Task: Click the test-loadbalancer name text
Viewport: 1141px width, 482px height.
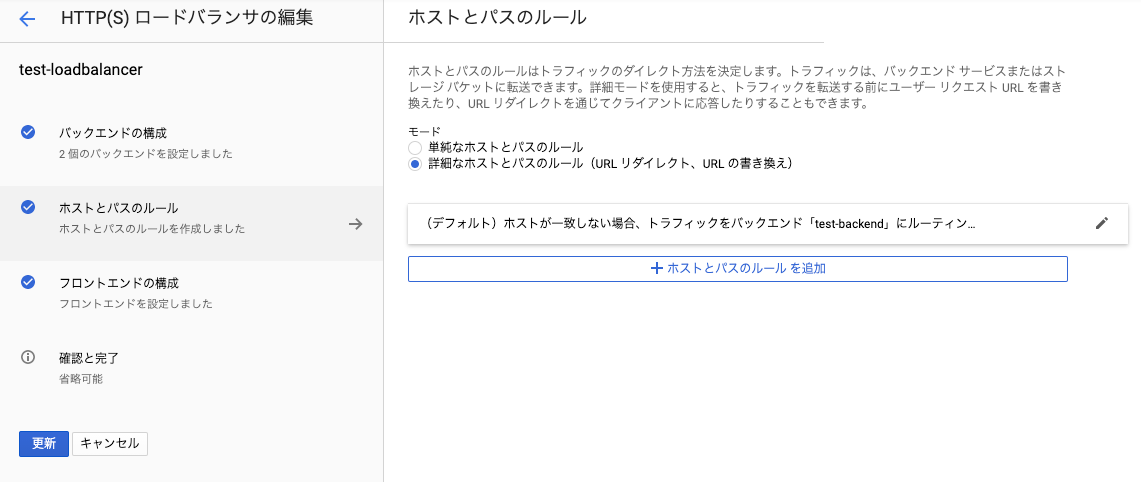Action: 80,70
